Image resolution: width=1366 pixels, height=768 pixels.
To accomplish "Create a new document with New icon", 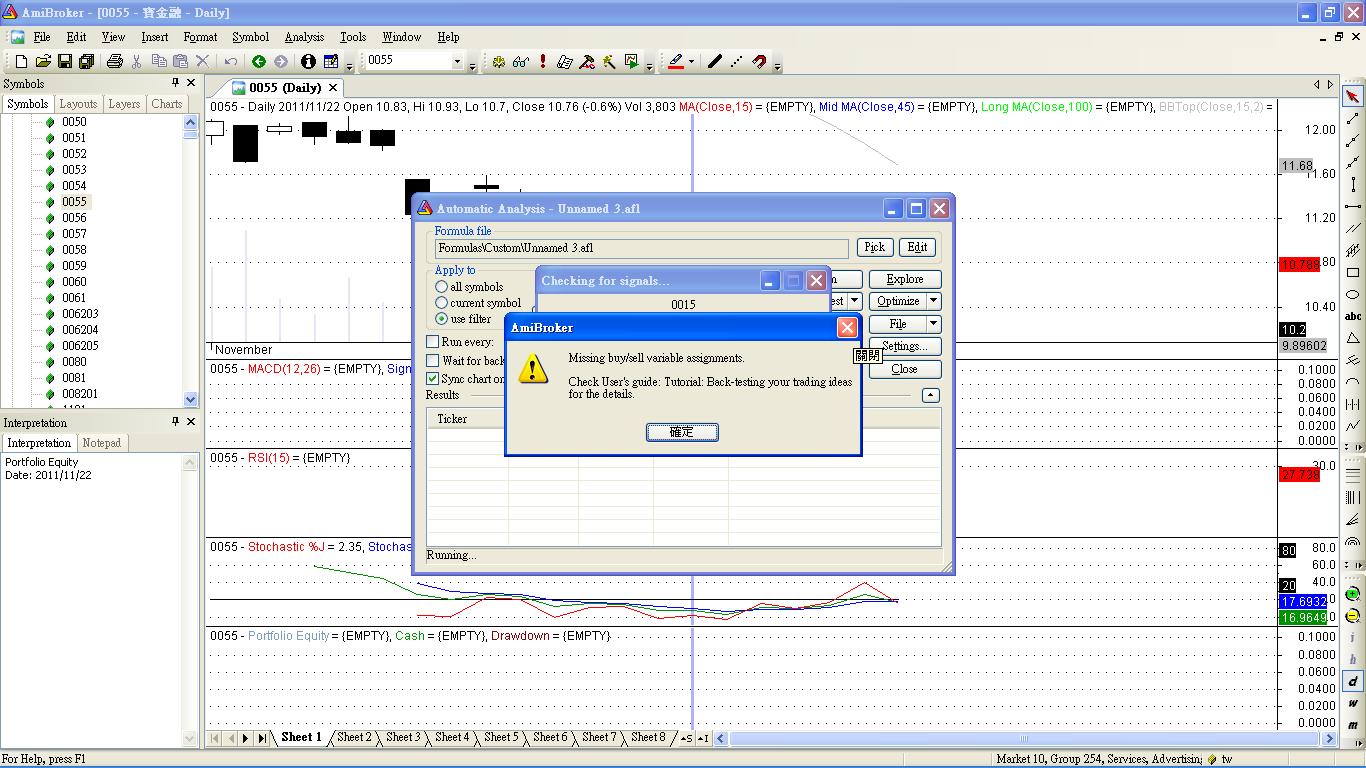I will point(21,61).
